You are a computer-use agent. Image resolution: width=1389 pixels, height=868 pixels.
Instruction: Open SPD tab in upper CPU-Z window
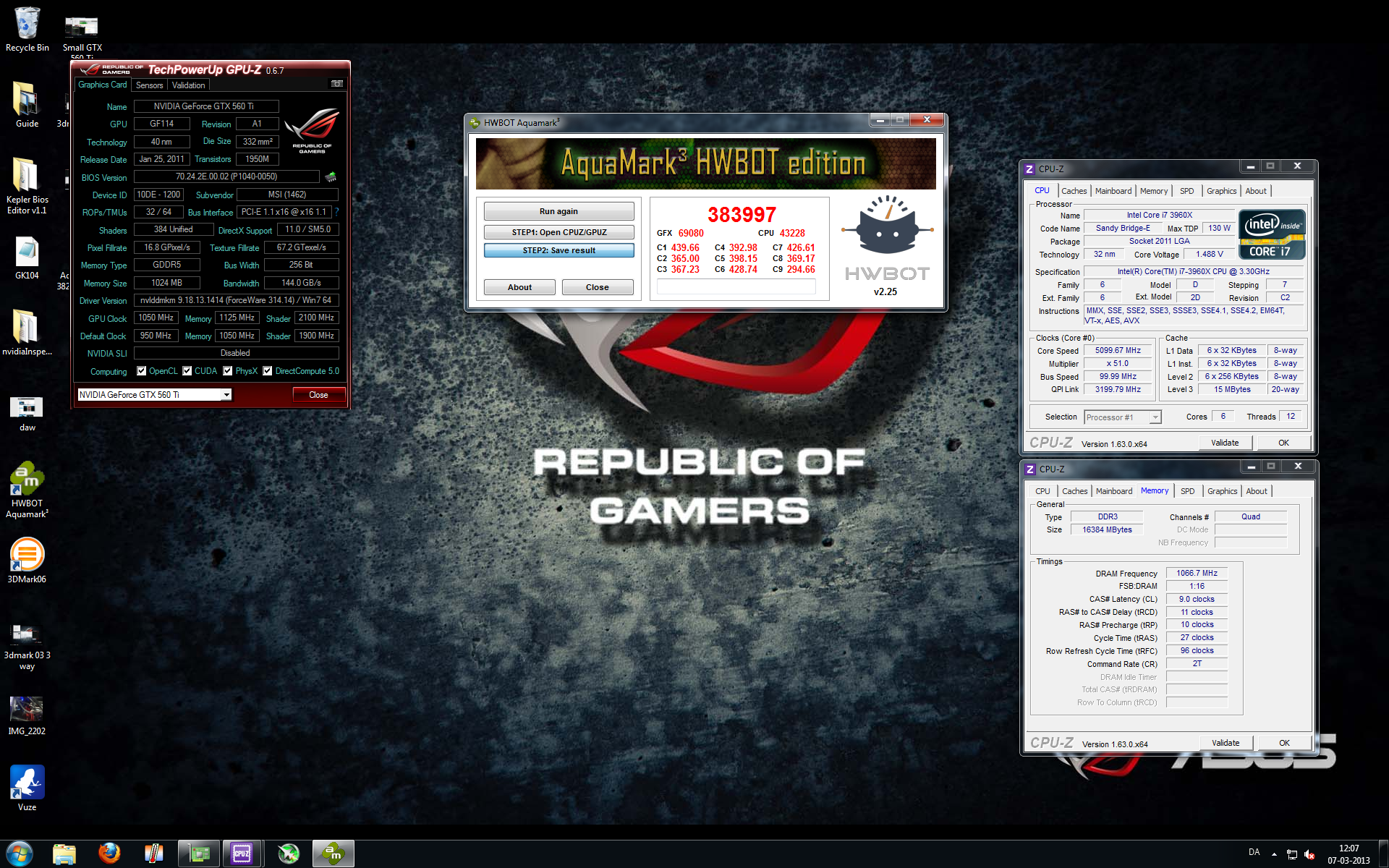click(x=1187, y=191)
